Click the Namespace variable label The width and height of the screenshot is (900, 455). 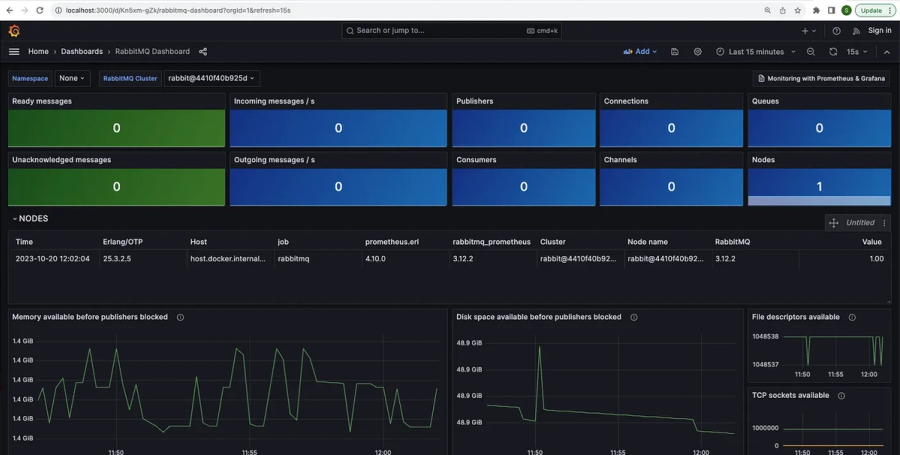tap(30, 79)
